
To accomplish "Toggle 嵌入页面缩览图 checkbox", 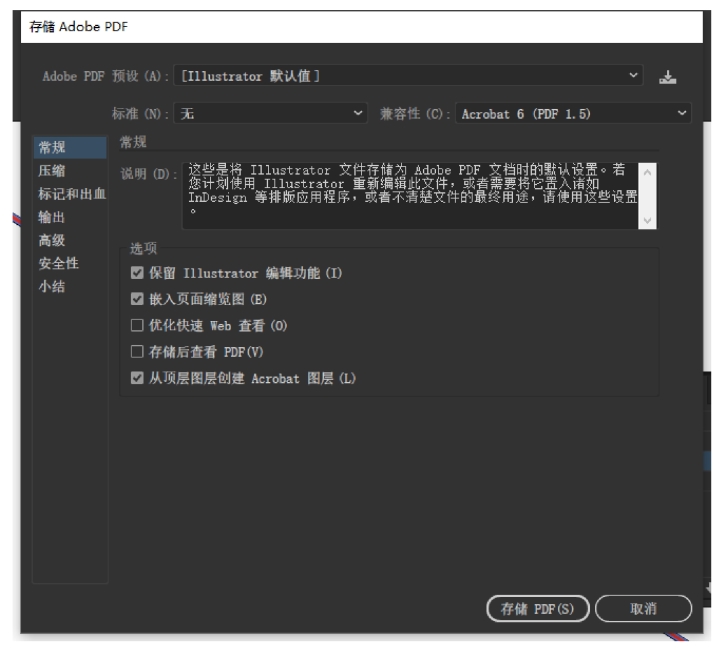I will pos(137,299).
